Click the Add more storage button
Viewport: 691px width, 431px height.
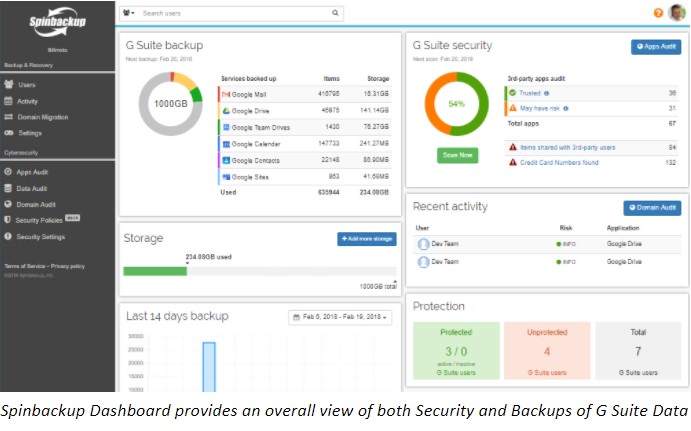tap(367, 239)
